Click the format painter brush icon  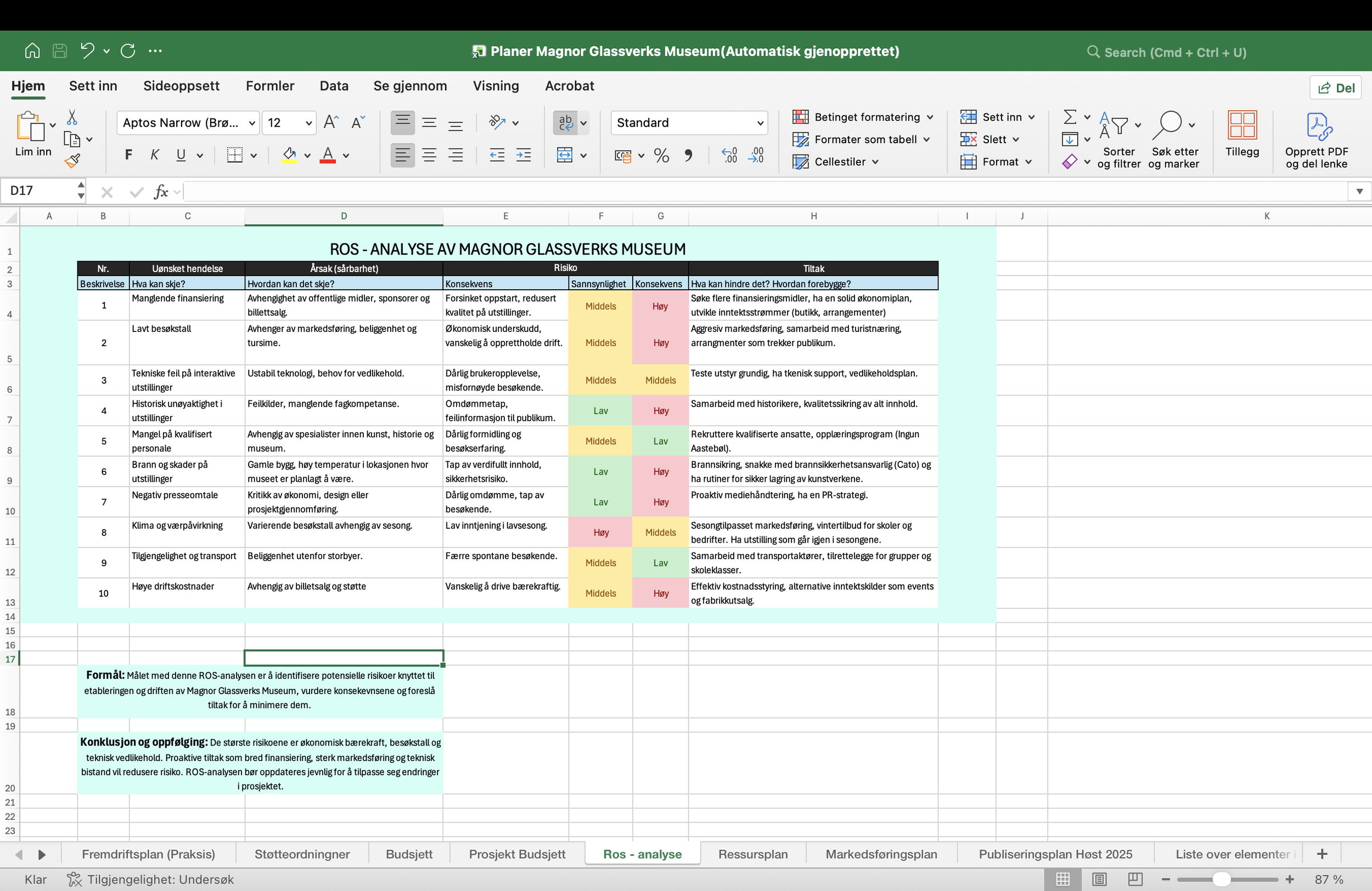[72, 161]
